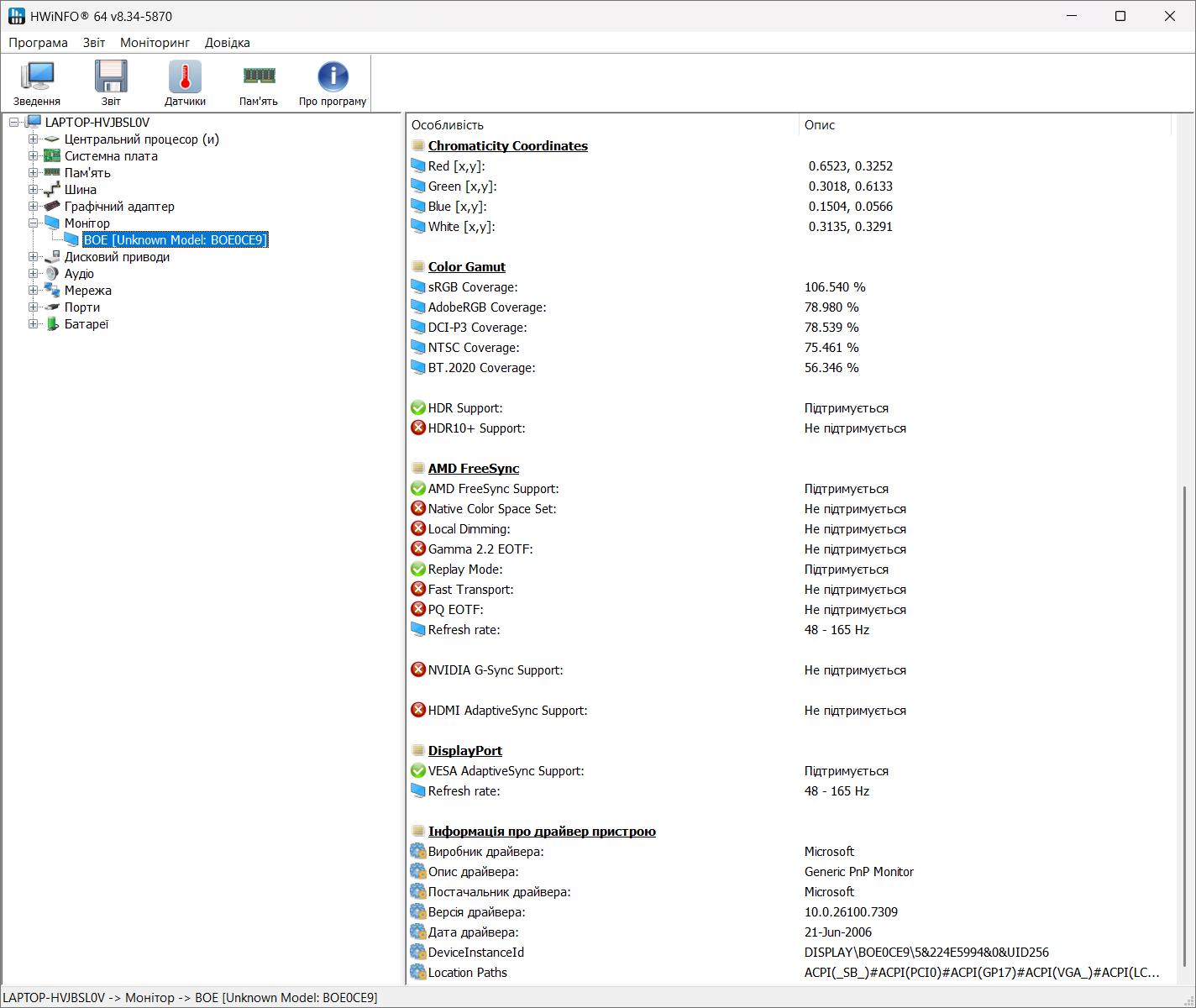Screen dimensions: 1196x1008
Task: Open the Звіт menu in menu bar
Action: pos(94,43)
